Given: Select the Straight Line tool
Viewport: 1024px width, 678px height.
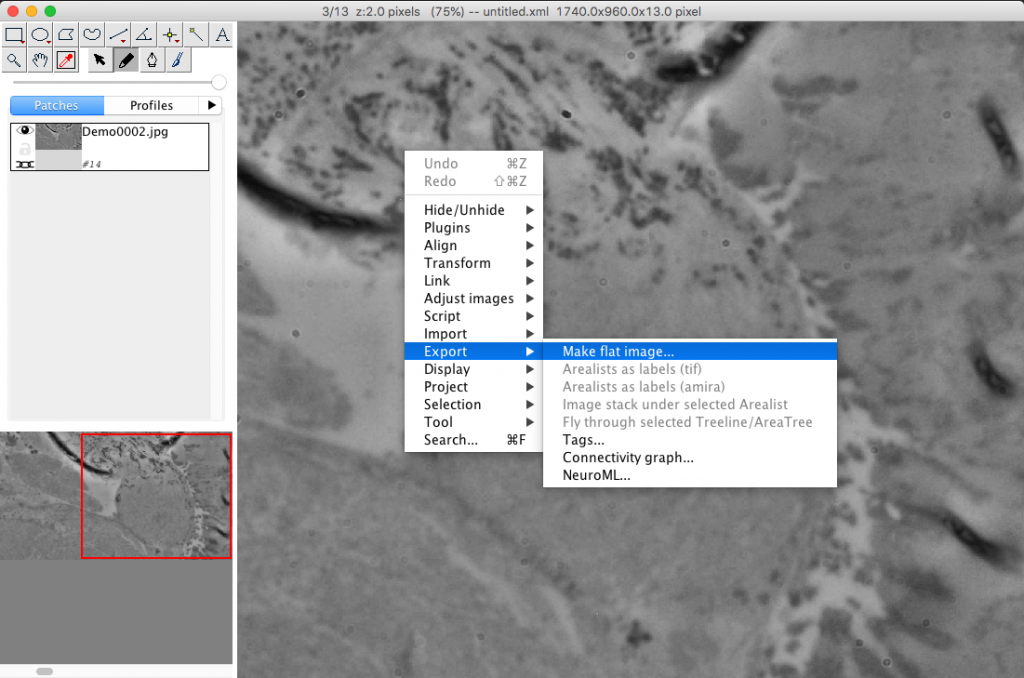Looking at the screenshot, I should point(118,35).
